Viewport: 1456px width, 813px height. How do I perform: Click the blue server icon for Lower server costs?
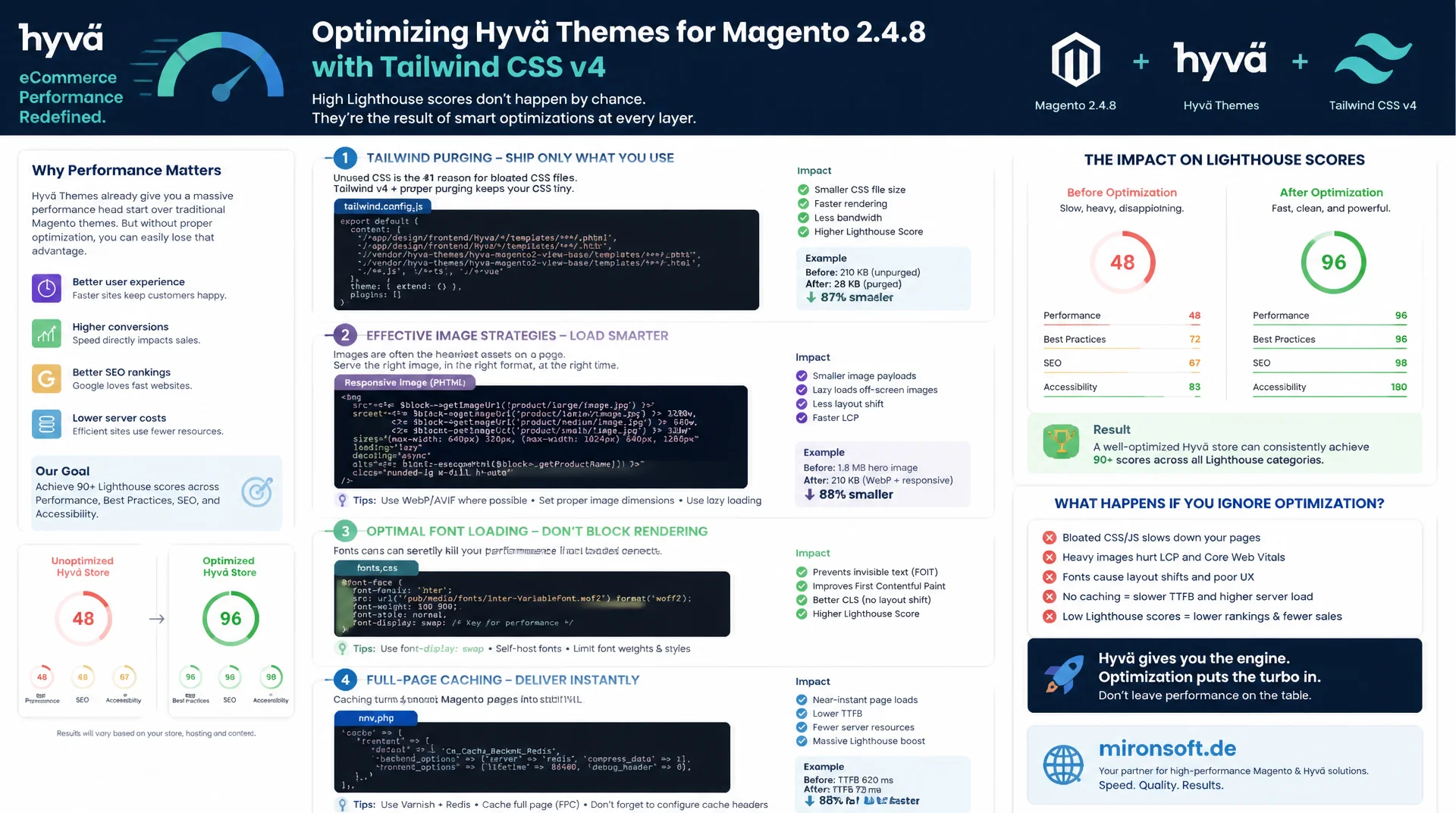click(x=46, y=424)
